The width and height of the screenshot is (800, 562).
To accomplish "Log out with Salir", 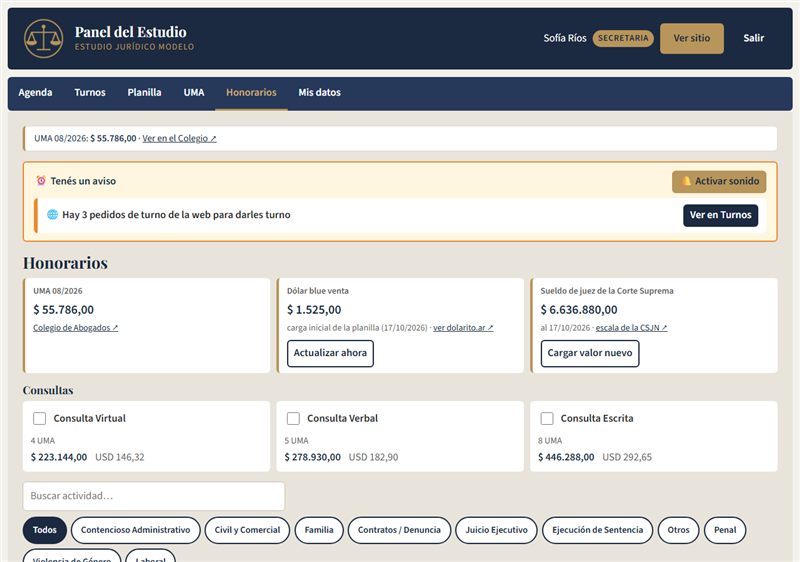I will point(753,38).
